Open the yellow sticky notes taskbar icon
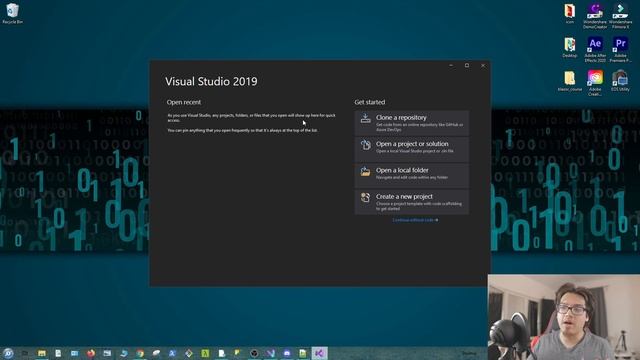Viewport: 640px width, 360px height. 238,353
